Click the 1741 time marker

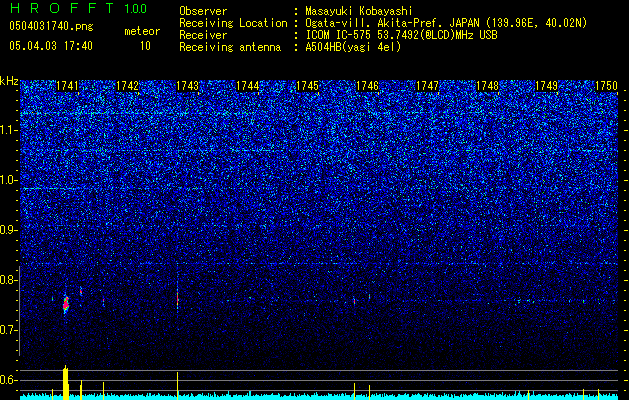[67, 86]
